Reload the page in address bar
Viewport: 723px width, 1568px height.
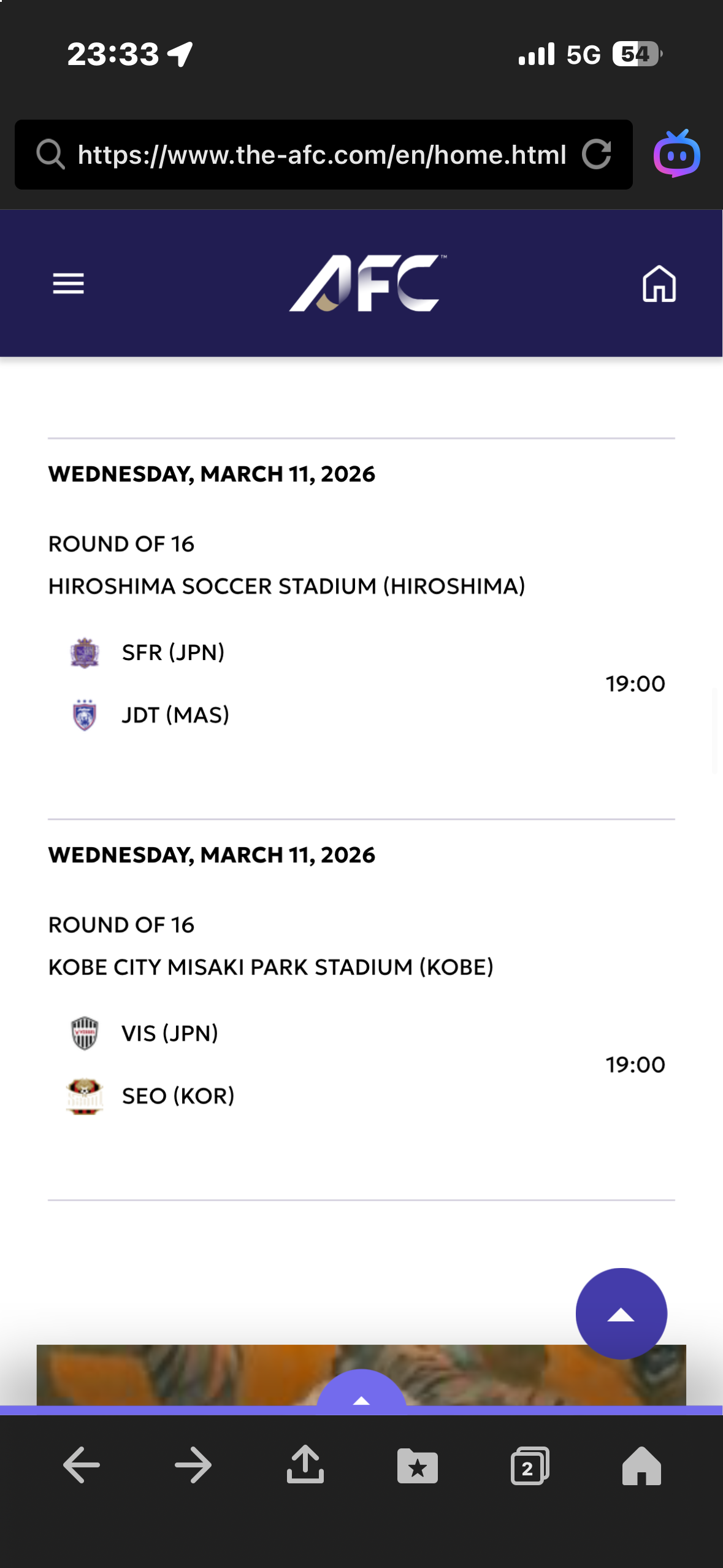click(x=597, y=155)
